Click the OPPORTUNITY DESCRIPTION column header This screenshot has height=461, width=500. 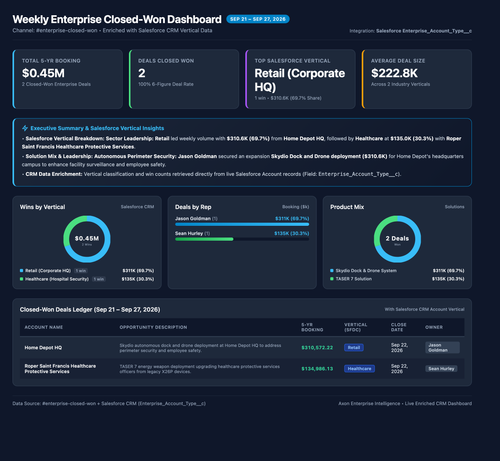153,327
